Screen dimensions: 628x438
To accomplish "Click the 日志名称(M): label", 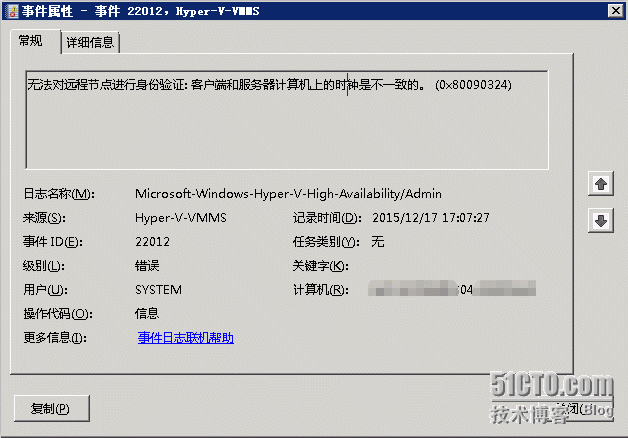I will 59,194.
